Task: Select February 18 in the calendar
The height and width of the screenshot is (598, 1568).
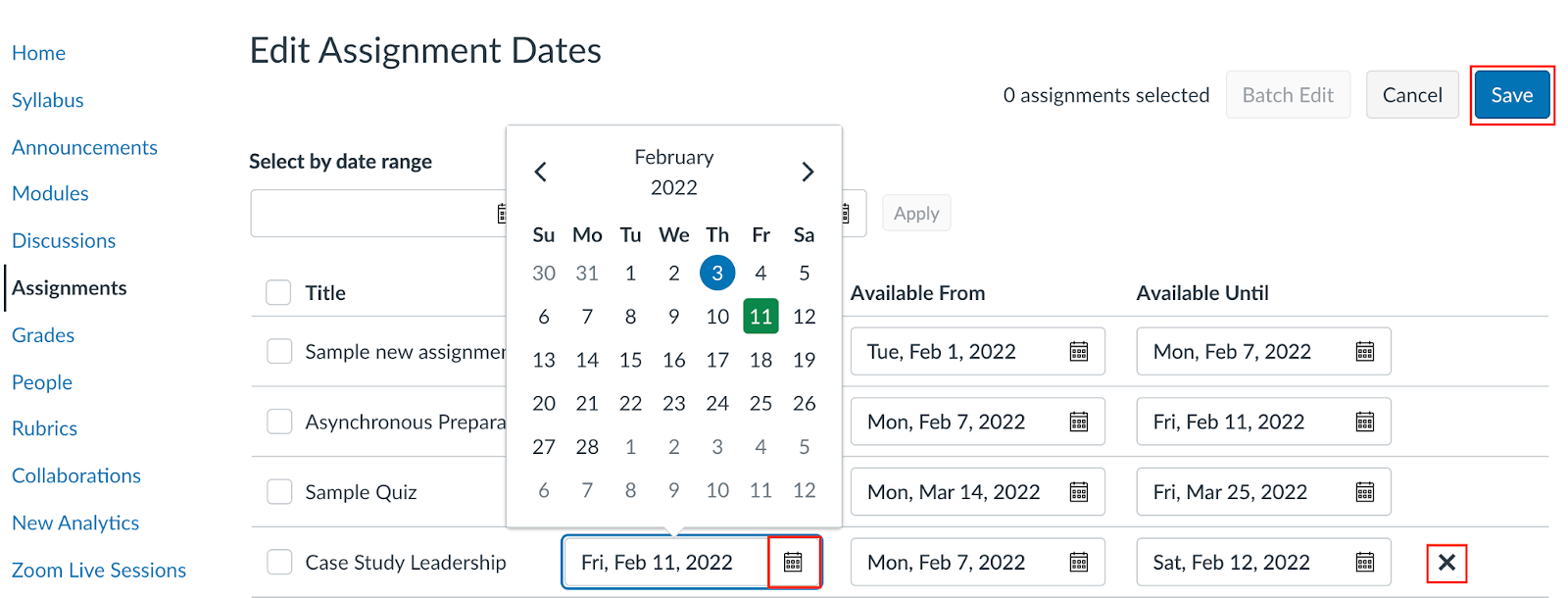Action: 760,360
